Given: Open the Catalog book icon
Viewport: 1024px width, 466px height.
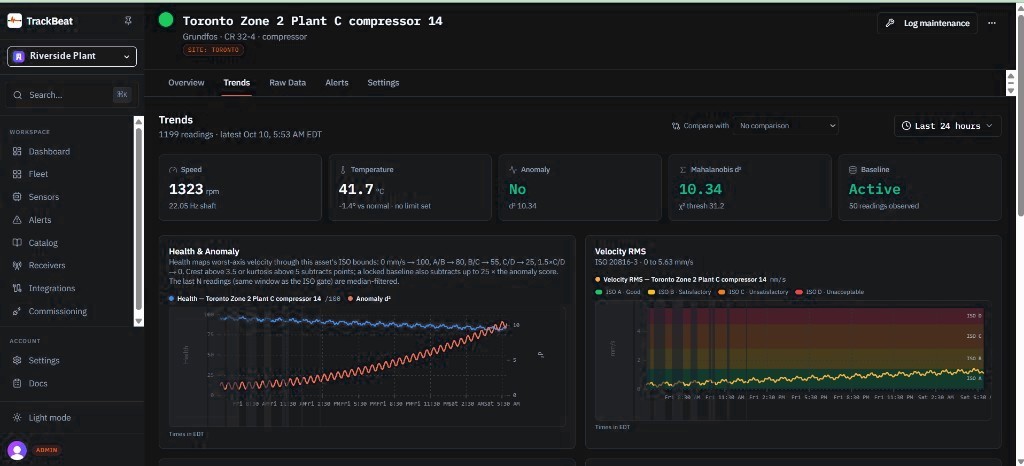Looking at the screenshot, I should click(17, 243).
